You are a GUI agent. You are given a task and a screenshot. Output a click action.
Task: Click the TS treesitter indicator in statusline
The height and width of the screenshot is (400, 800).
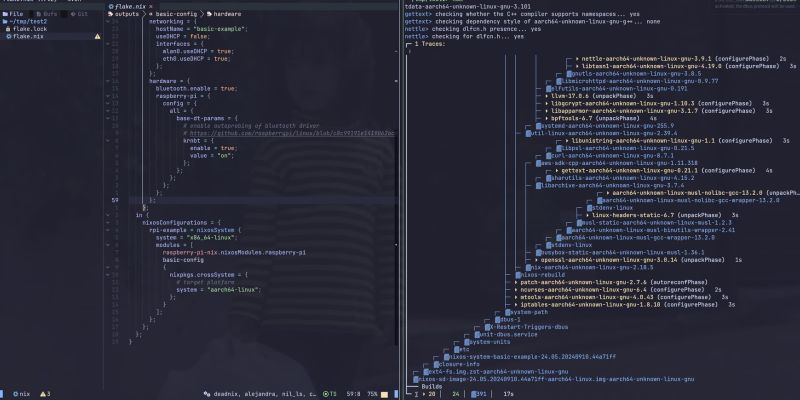pos(330,394)
